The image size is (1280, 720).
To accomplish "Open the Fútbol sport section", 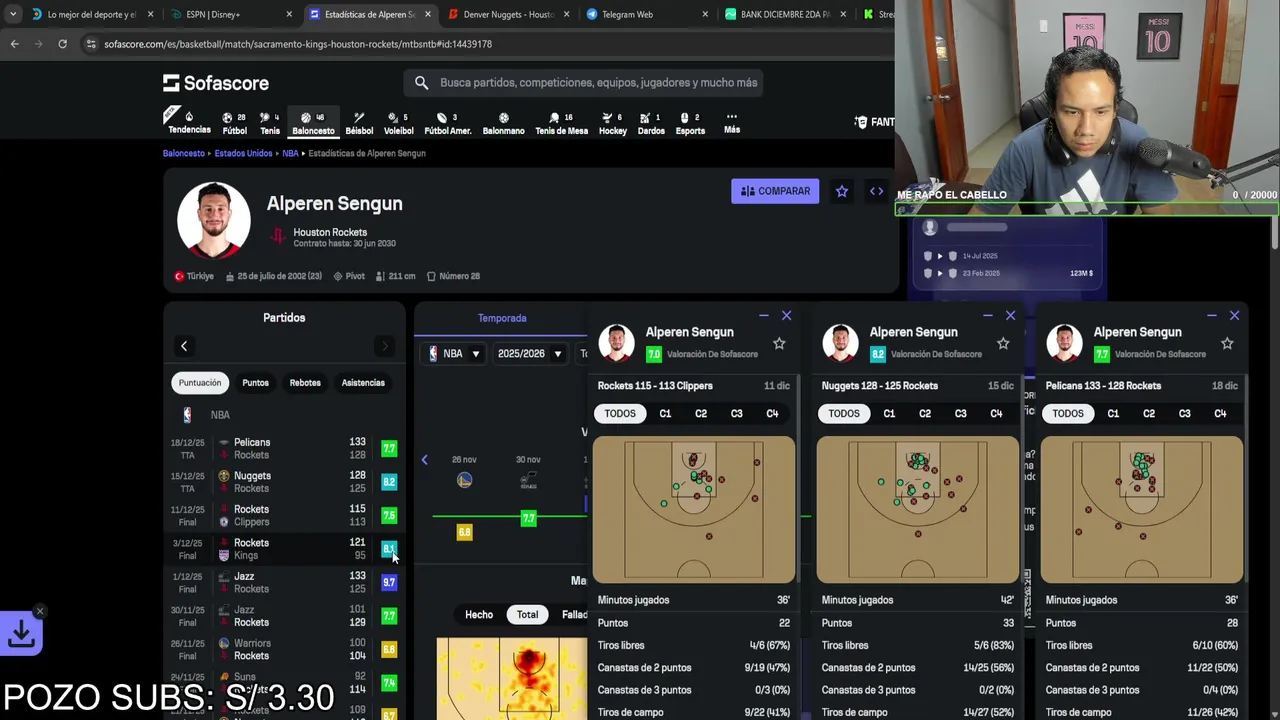I will tap(235, 123).
